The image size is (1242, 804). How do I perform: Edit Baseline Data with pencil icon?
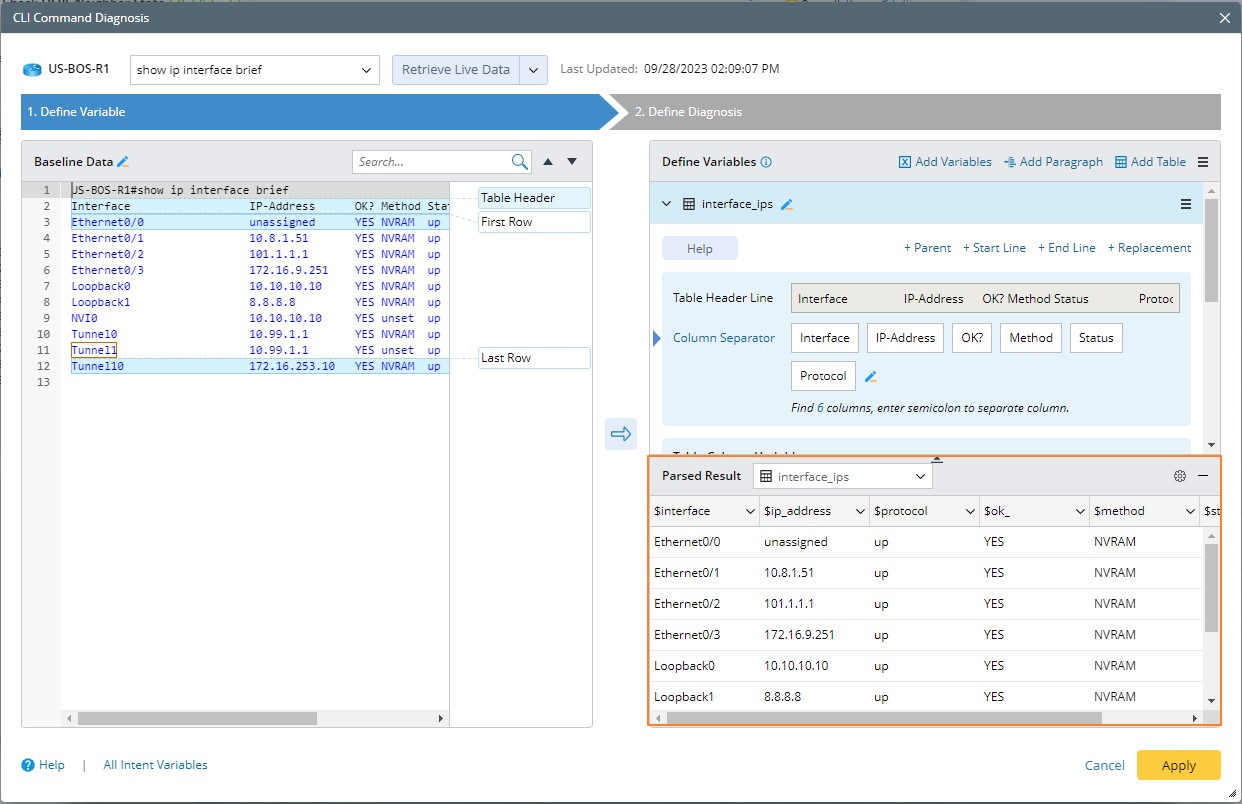[x=123, y=162]
